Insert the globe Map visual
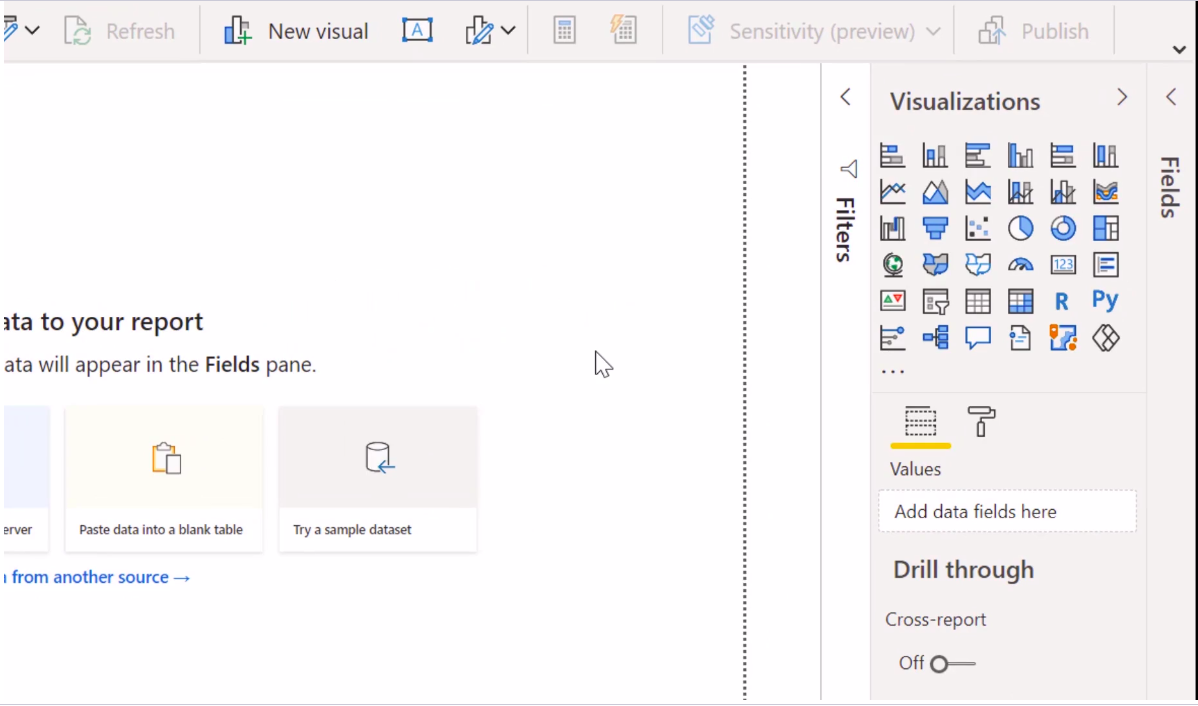The image size is (1198, 706). coord(892,264)
